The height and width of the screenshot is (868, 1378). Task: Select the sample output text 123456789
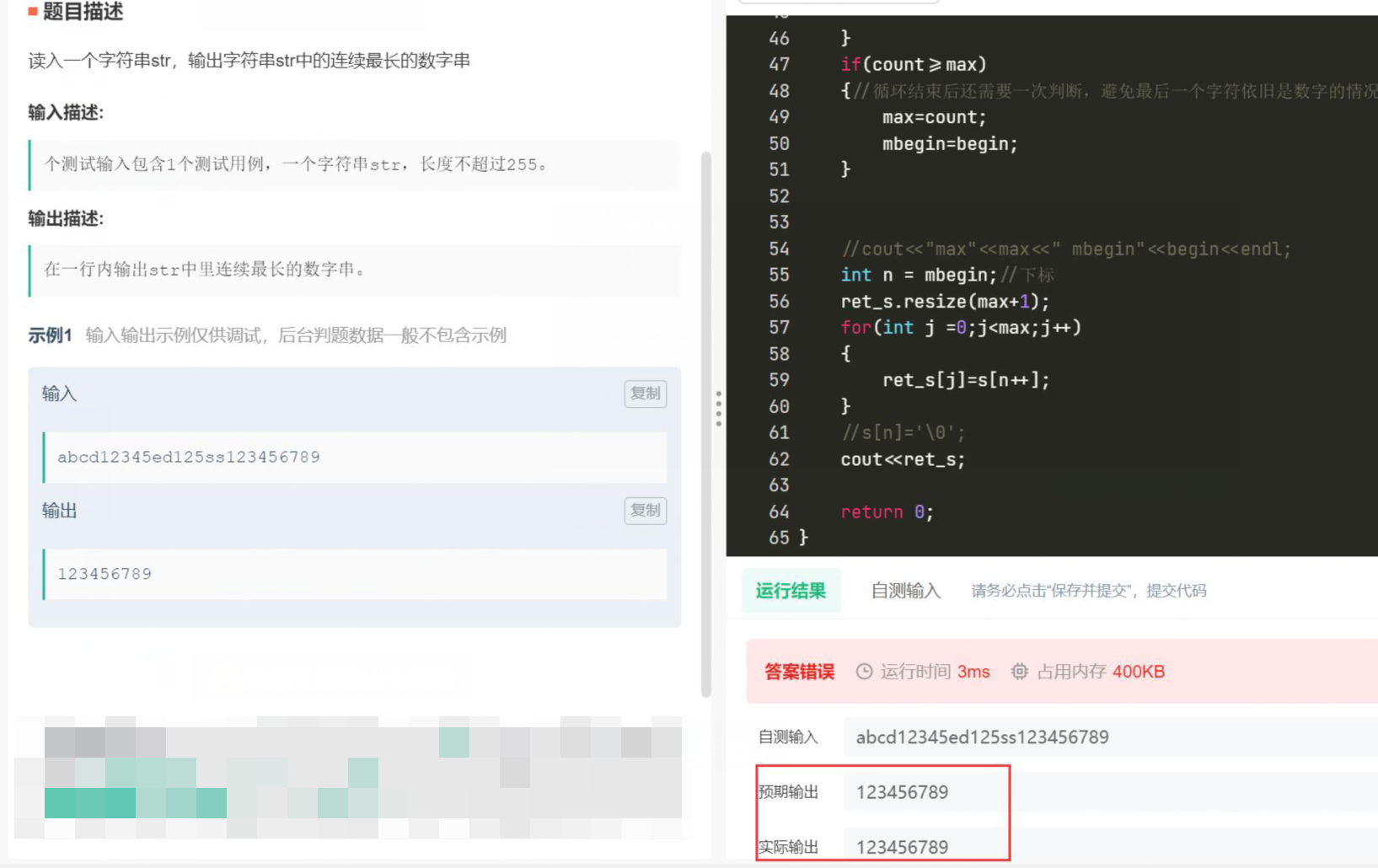(x=105, y=574)
